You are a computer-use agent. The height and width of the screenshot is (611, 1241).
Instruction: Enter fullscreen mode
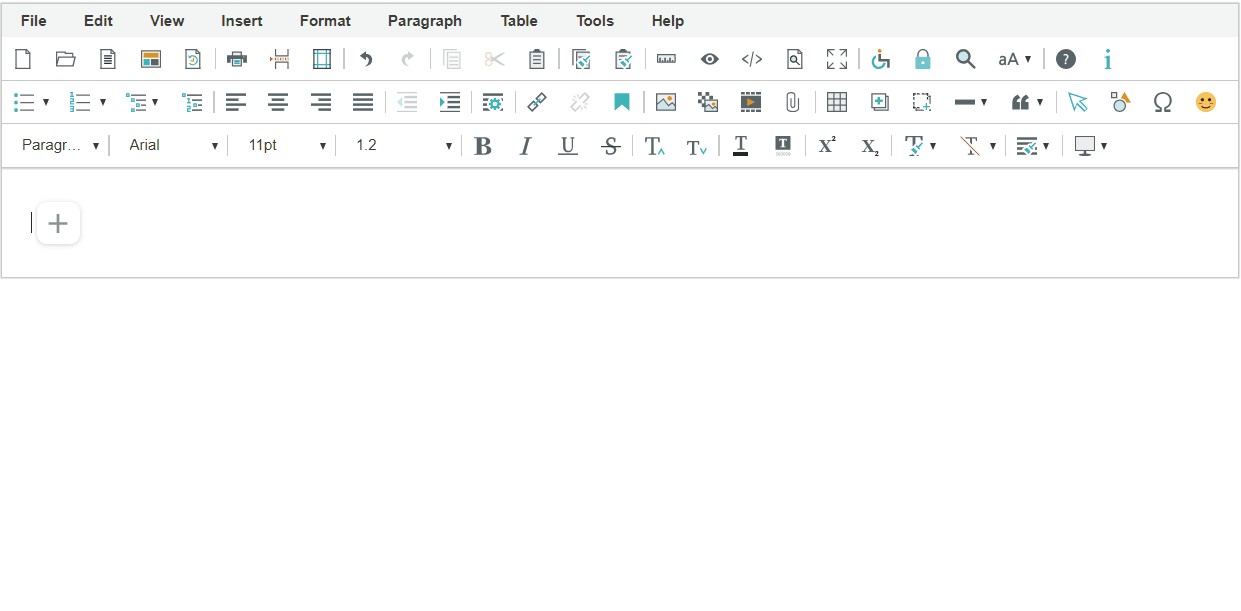[837, 59]
